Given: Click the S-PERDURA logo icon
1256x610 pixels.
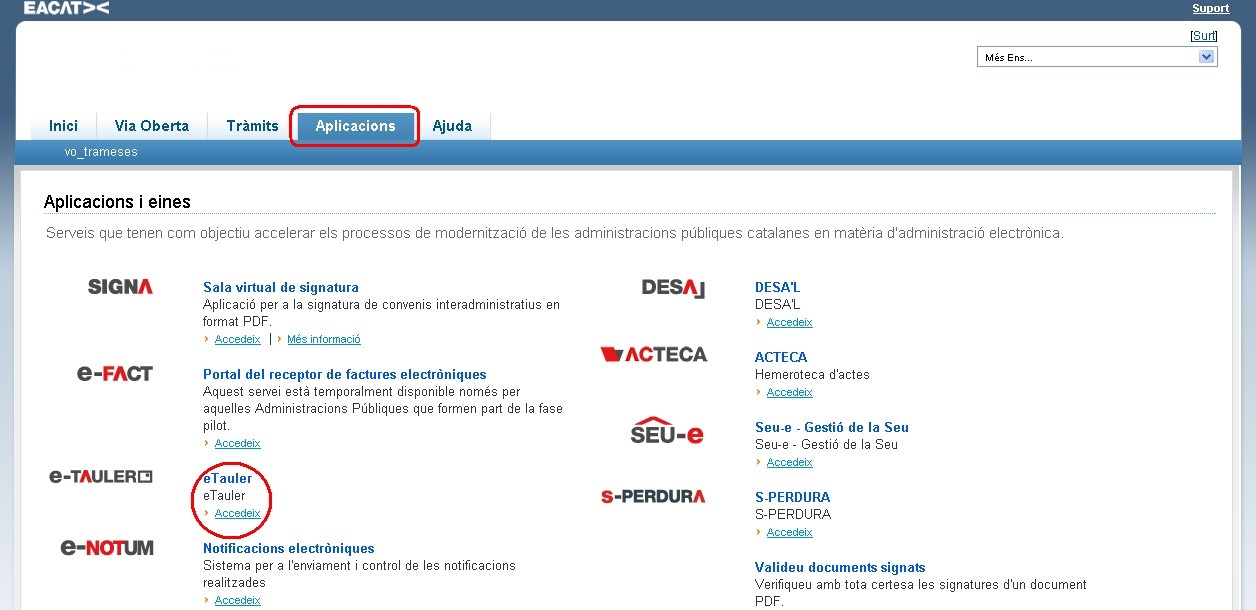Looking at the screenshot, I should (x=653, y=496).
